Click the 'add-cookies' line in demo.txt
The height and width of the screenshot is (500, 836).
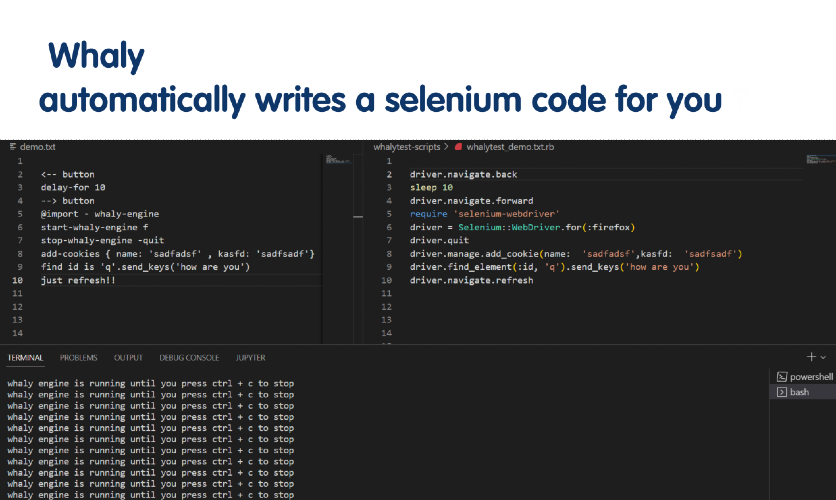click(x=178, y=254)
